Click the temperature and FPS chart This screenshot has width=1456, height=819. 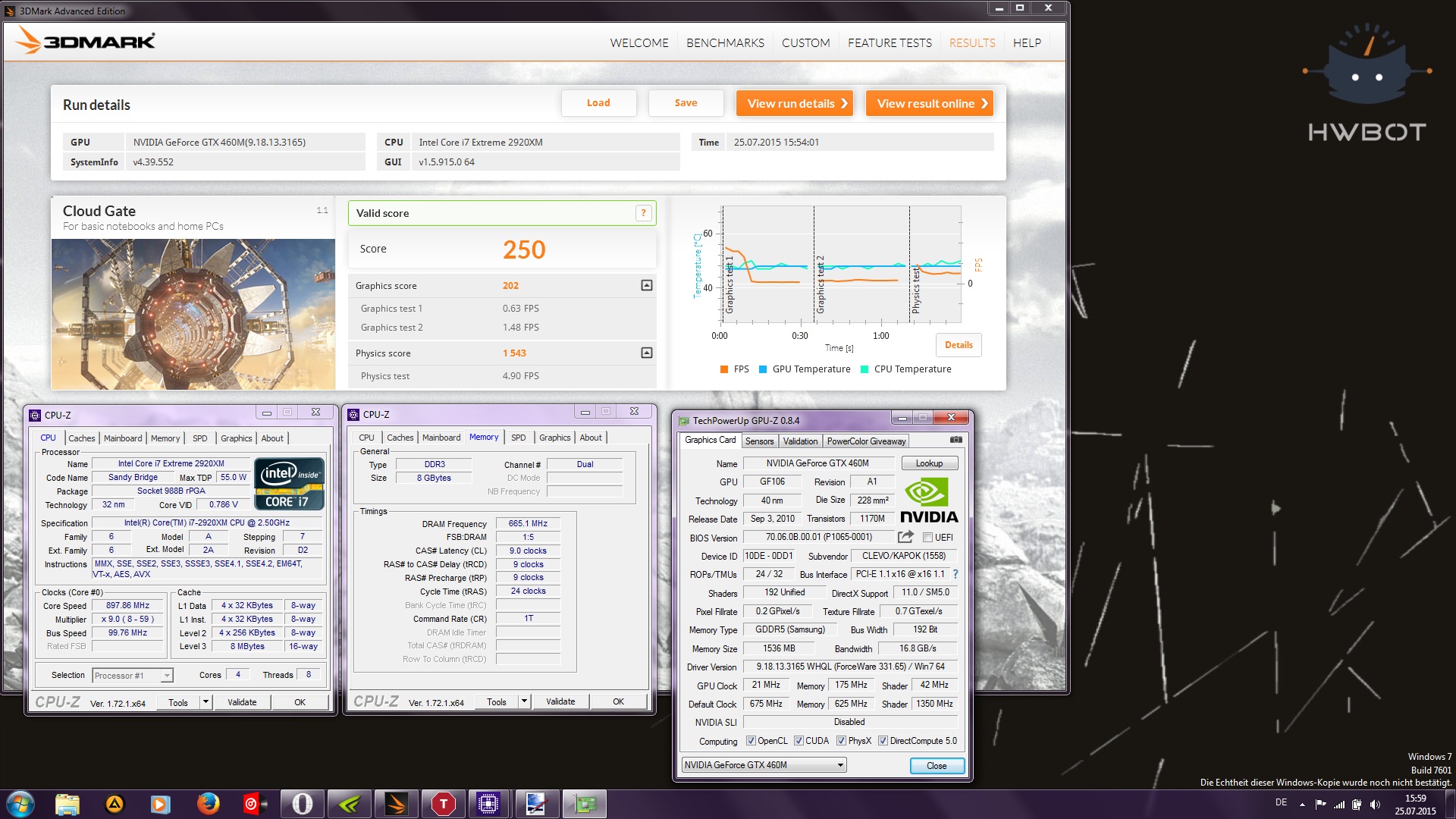tap(842, 265)
